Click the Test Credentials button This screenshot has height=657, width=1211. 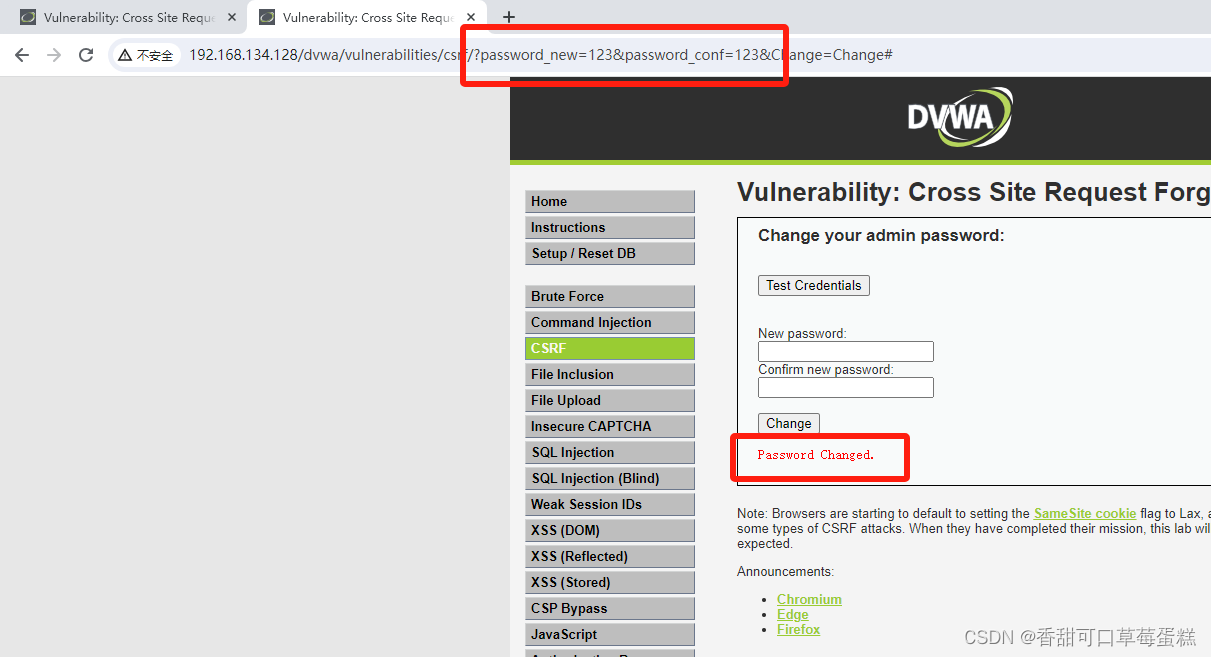(813, 285)
